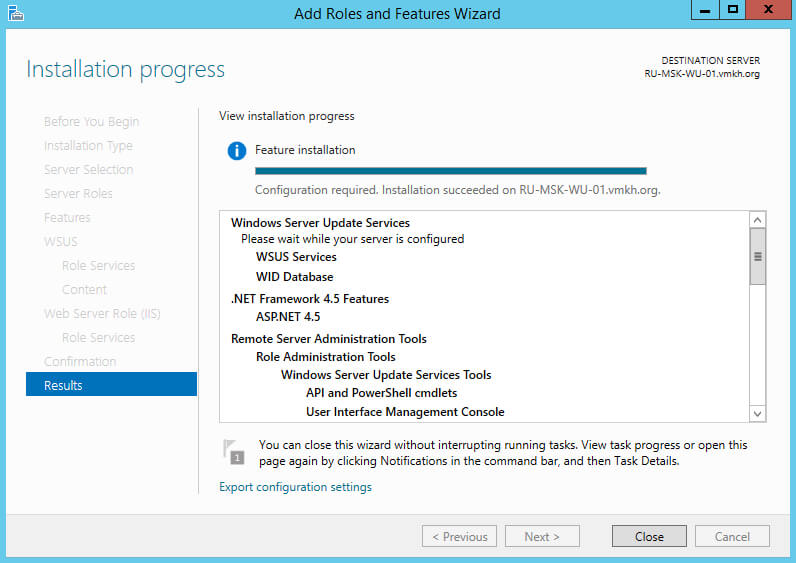Click the ASP.NET 4.5 entry
796x563 pixels.
click(x=288, y=317)
